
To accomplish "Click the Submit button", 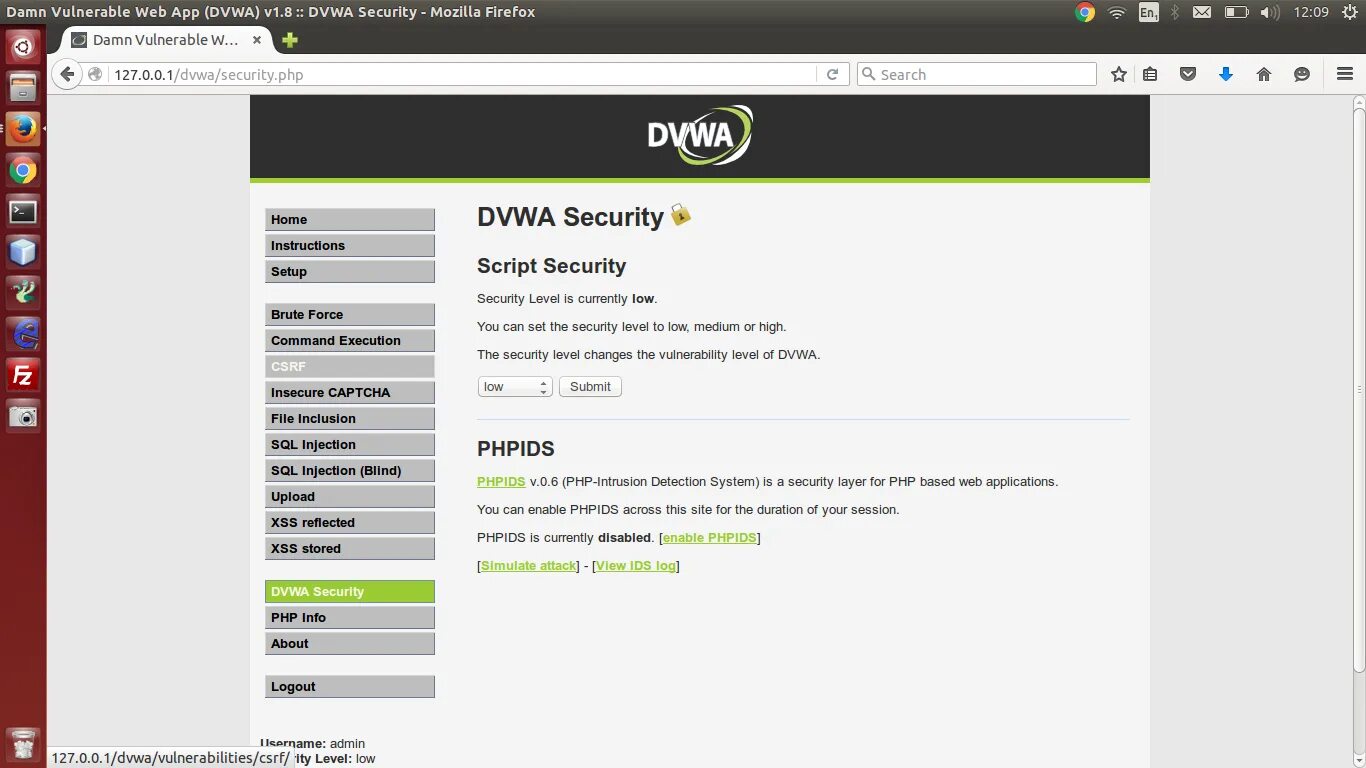I will [590, 387].
